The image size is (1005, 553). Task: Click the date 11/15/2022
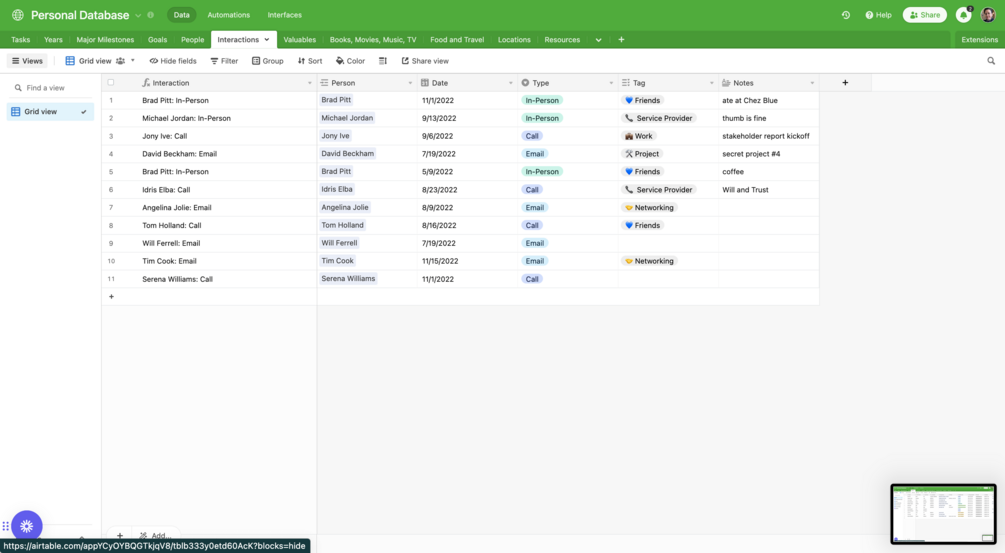pyautogui.click(x=440, y=261)
